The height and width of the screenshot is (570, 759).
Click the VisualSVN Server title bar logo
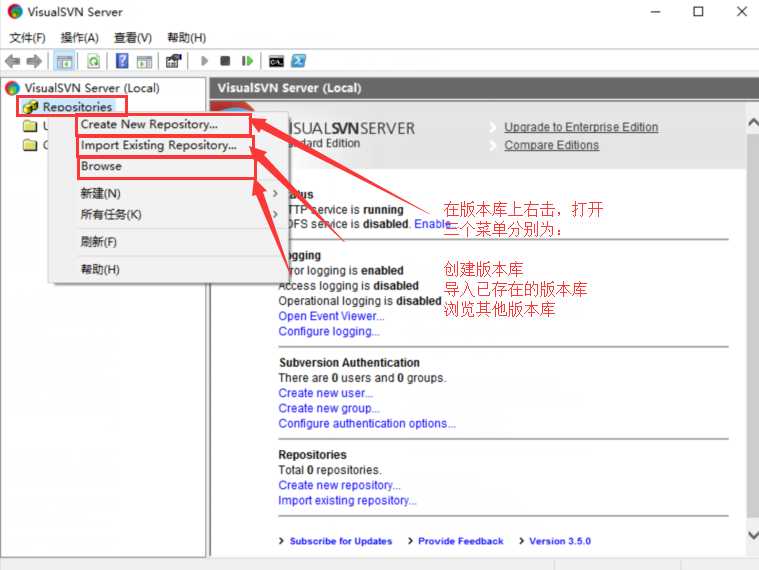15,12
